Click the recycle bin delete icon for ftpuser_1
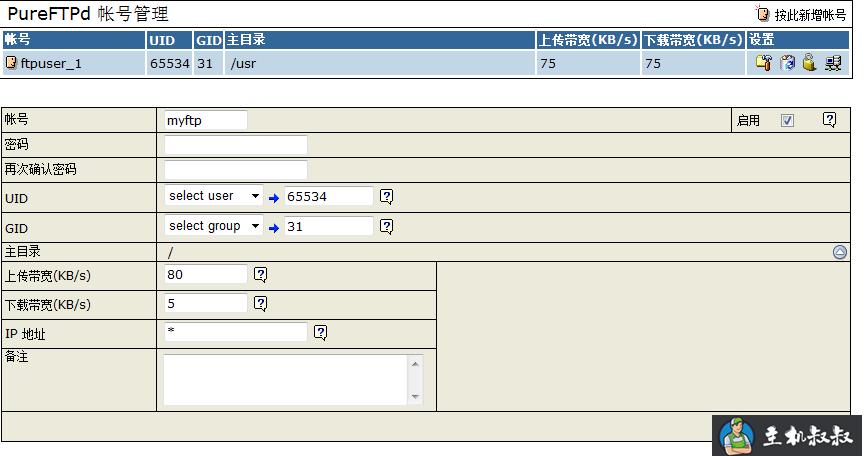This screenshot has height=456, width=867. (x=787, y=63)
